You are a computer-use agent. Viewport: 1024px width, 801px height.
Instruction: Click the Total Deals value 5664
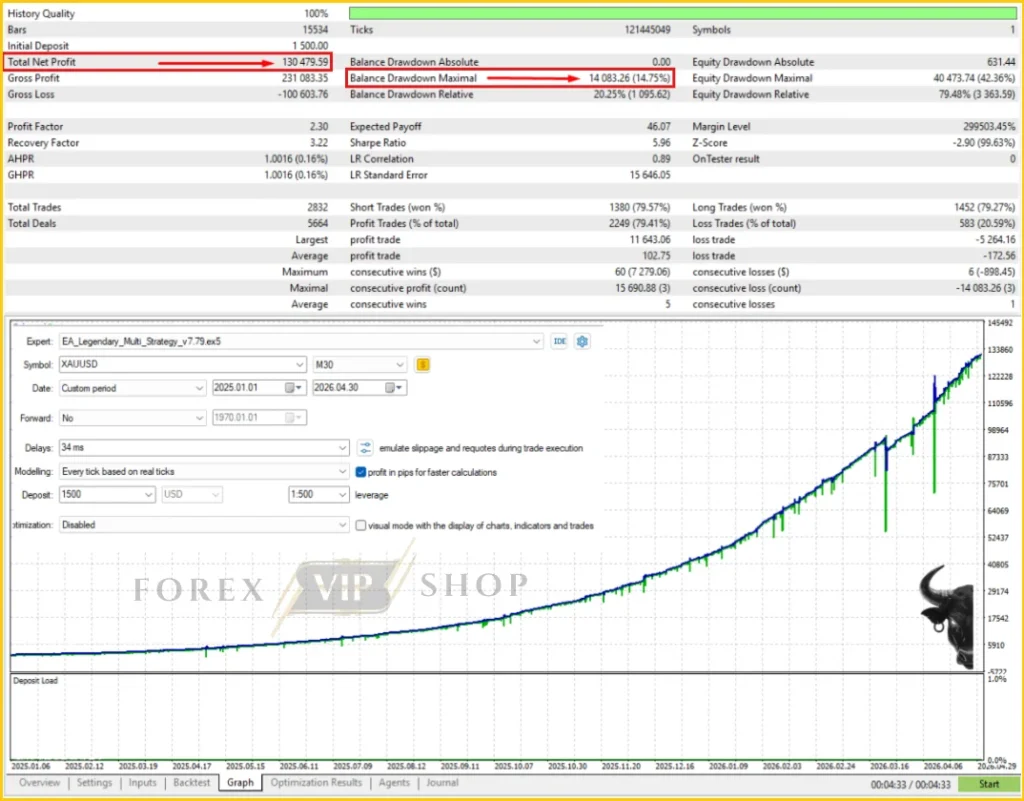point(317,223)
